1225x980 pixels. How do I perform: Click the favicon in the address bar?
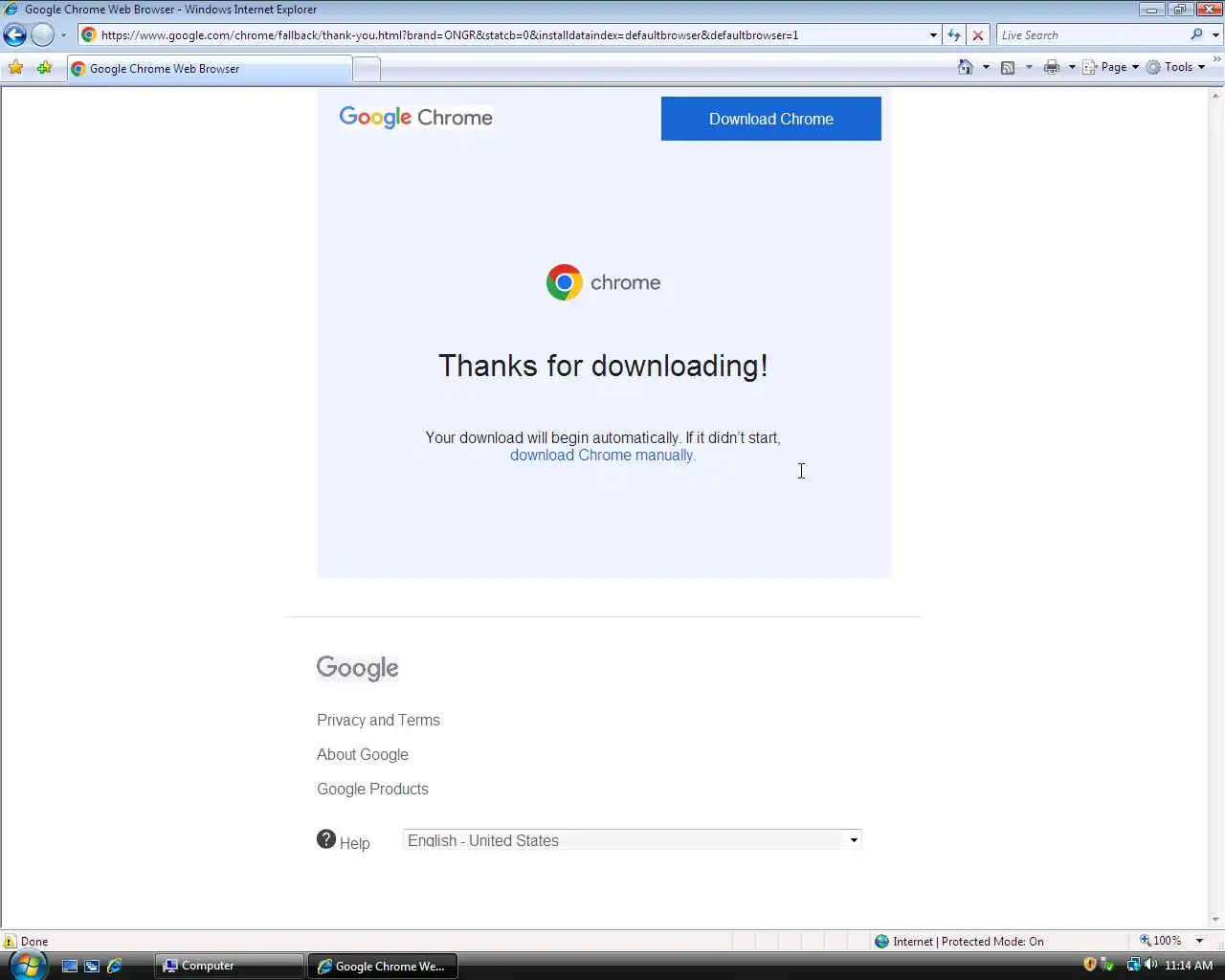[89, 35]
